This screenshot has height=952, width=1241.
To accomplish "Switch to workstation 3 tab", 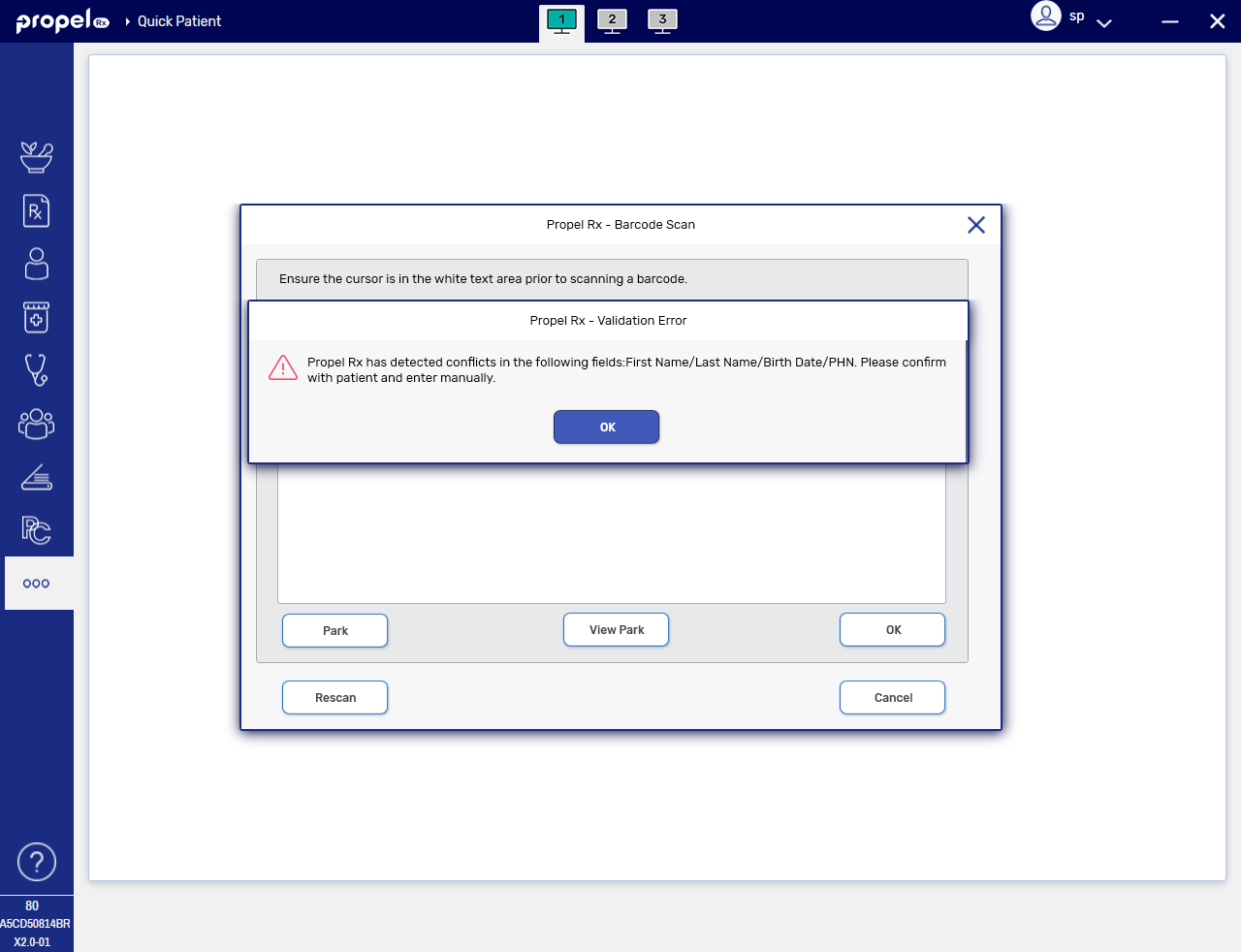I will 662,18.
